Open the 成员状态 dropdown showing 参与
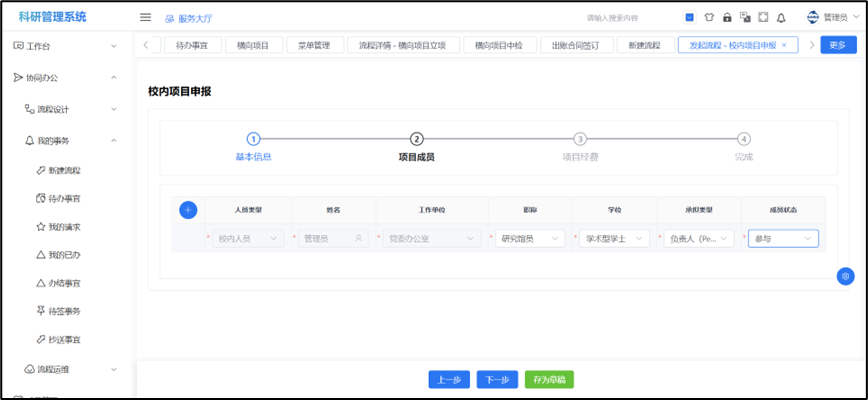Viewport: 868px width, 400px height. (x=782, y=239)
